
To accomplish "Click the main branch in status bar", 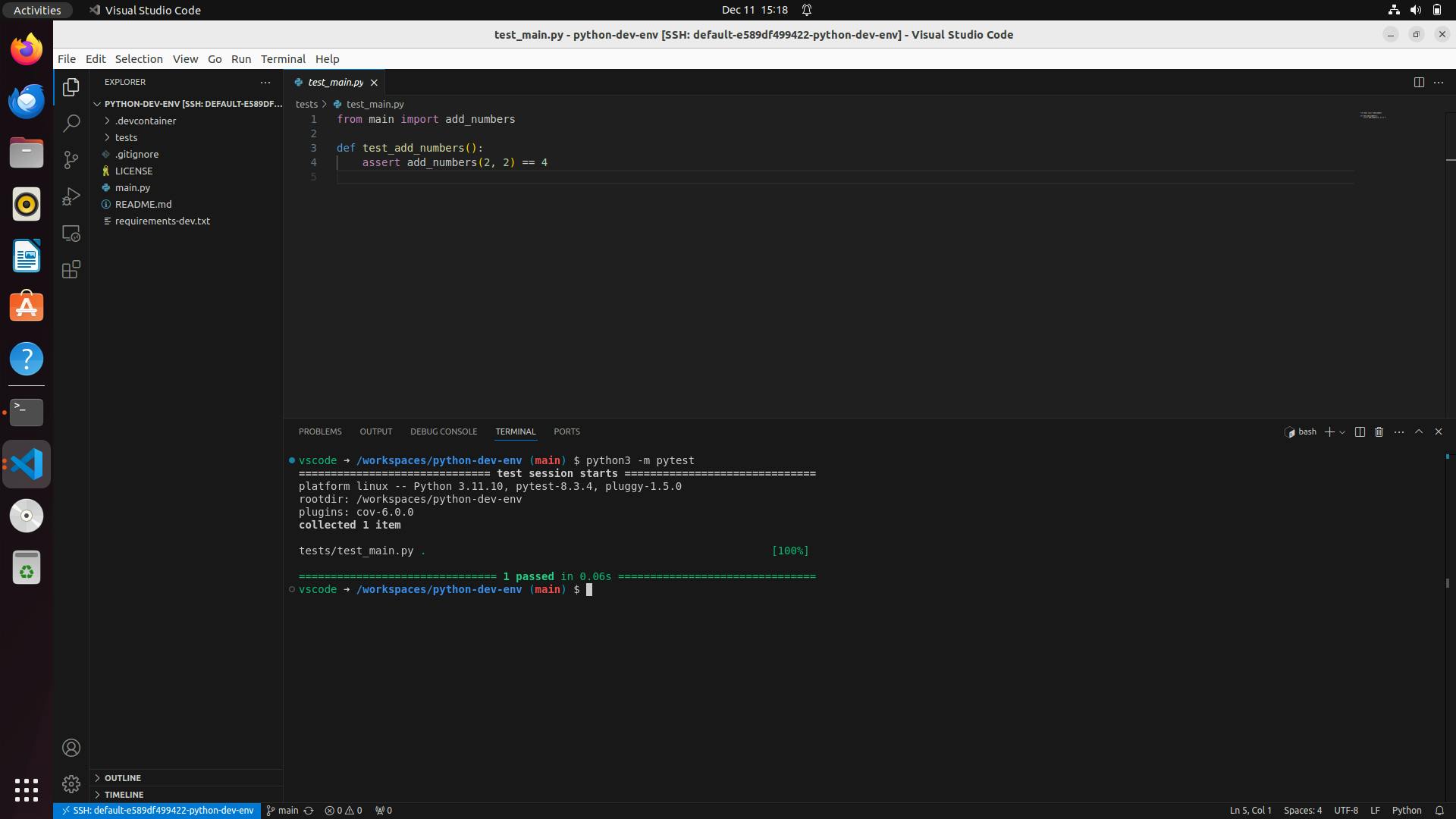I will [x=282, y=810].
